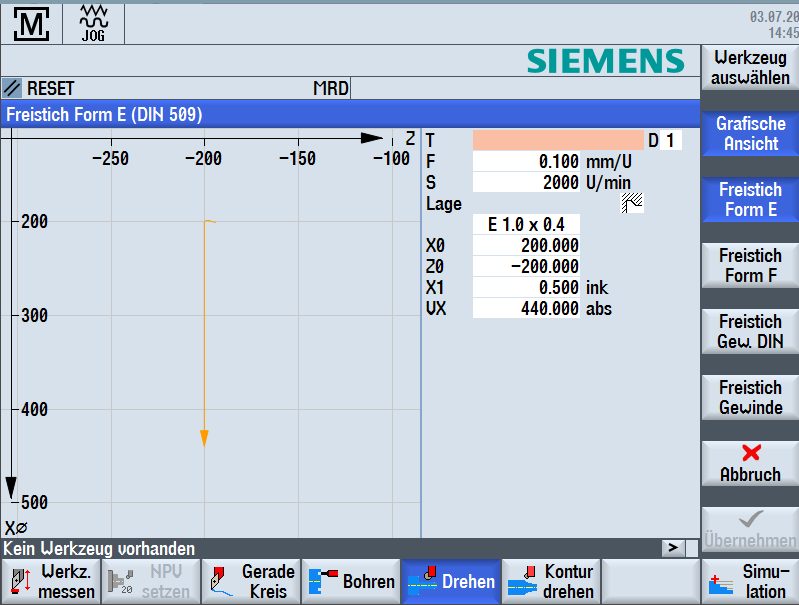Start the Simulation softkey
Viewport: 799px width, 605px height.
point(750,582)
